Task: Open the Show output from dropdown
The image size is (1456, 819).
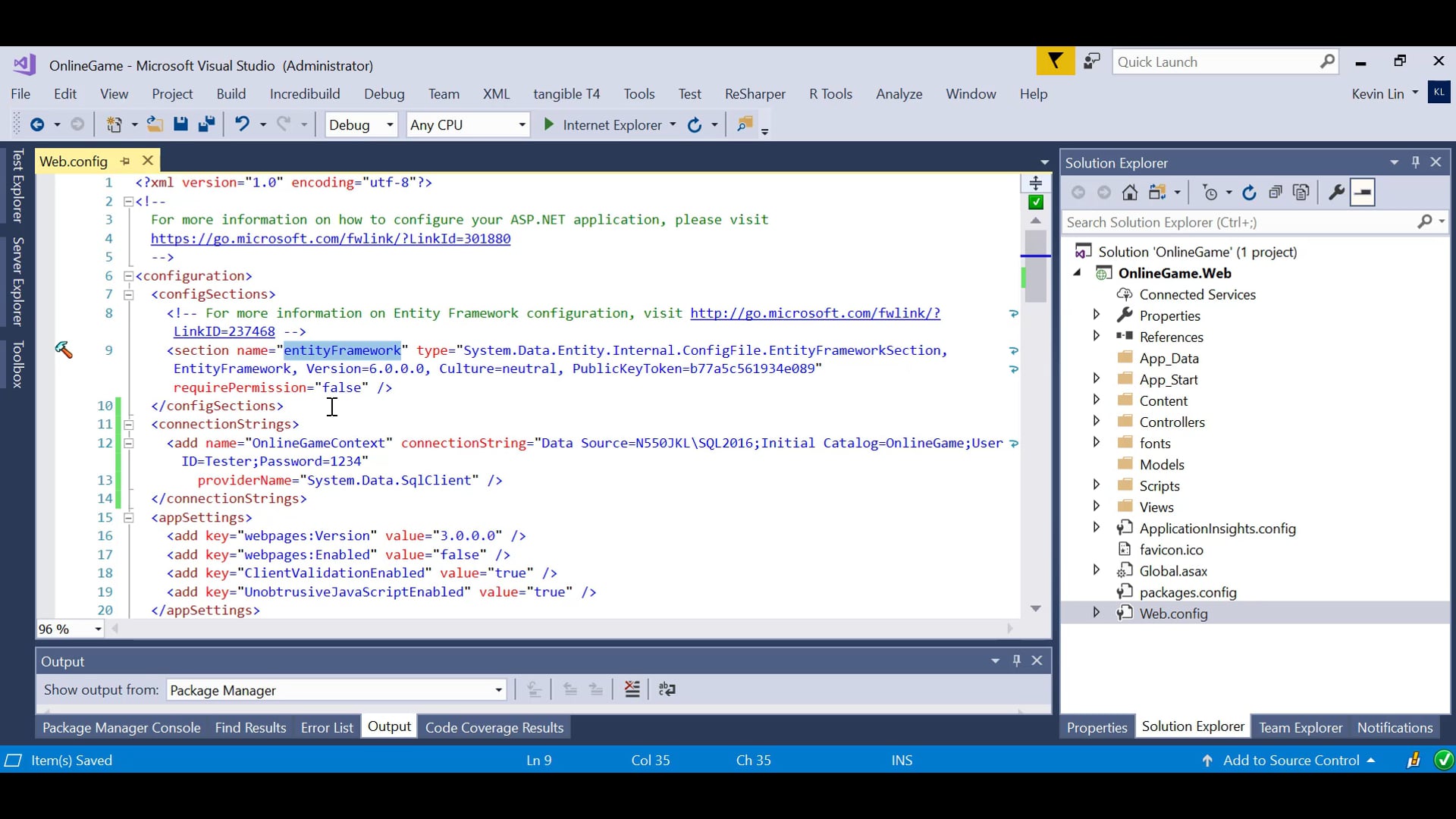Action: pyautogui.click(x=498, y=689)
